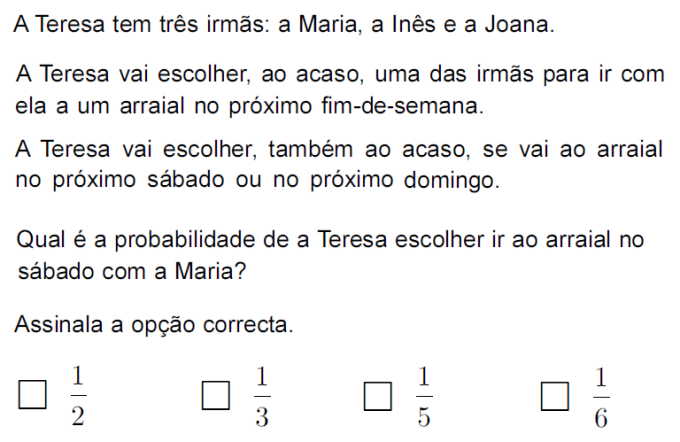Viewport: 680px width, 442px height.
Task: Click the word "Assinala"
Action: point(53,325)
